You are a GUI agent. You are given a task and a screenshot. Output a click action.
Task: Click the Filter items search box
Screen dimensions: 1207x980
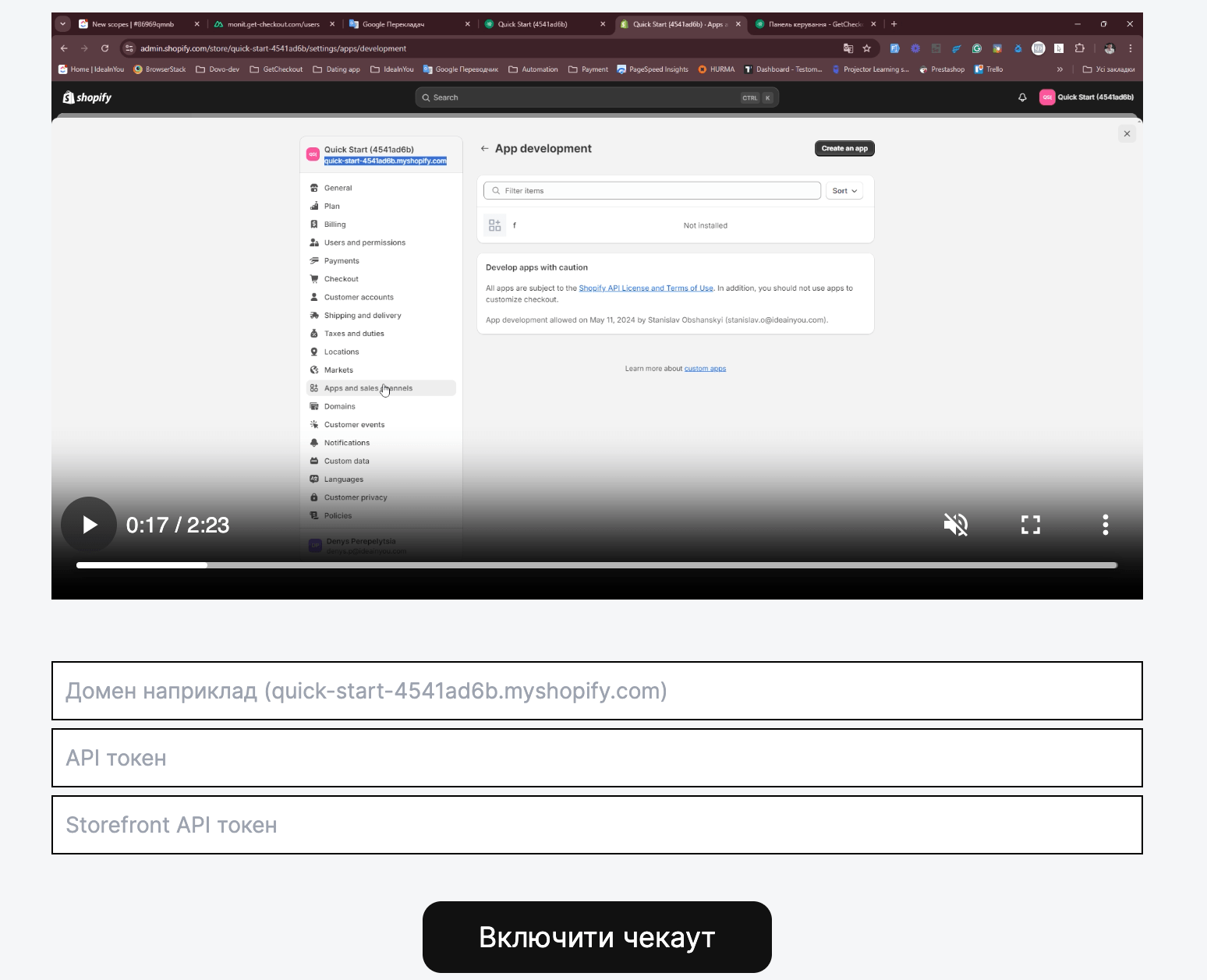point(652,191)
